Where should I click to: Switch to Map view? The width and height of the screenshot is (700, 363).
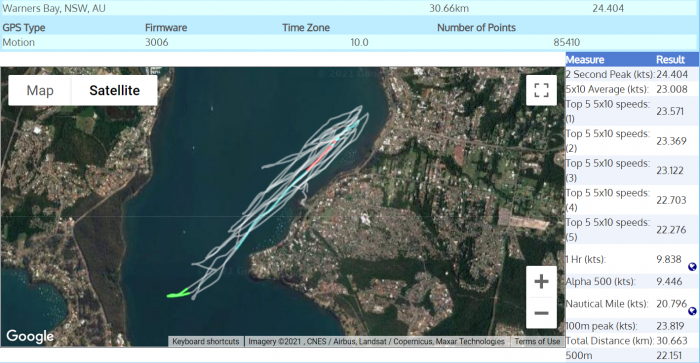pyautogui.click(x=40, y=90)
